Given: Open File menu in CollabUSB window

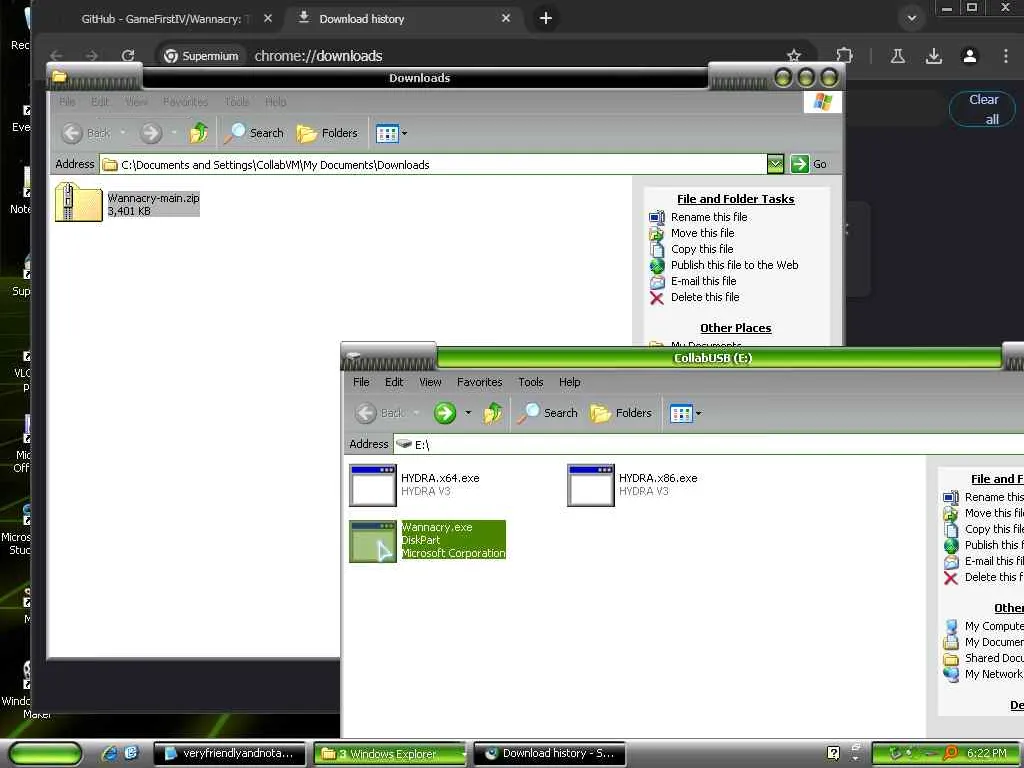Looking at the screenshot, I should click(361, 382).
